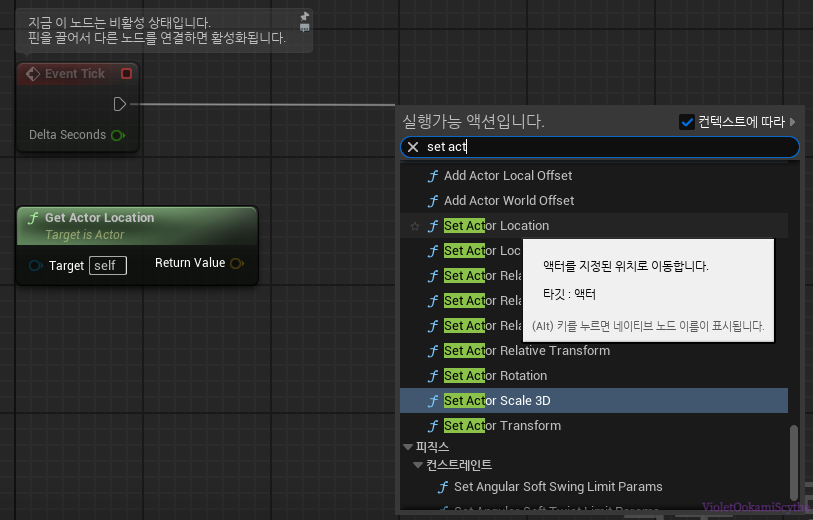Click function icon of Add Actor Local Offset
The image size is (813, 520).
click(433, 176)
